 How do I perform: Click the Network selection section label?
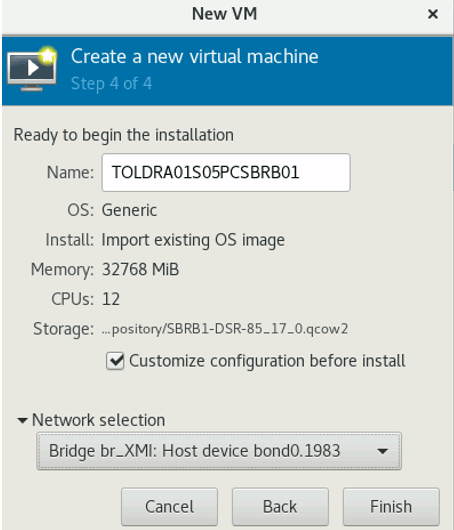pyautogui.click(x=98, y=420)
